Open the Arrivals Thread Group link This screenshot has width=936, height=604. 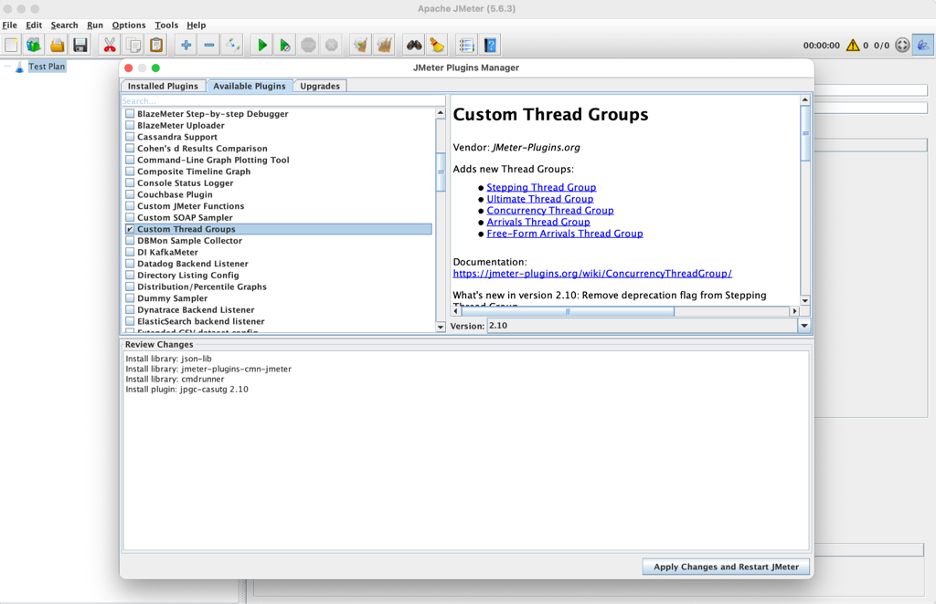pyautogui.click(x=538, y=222)
